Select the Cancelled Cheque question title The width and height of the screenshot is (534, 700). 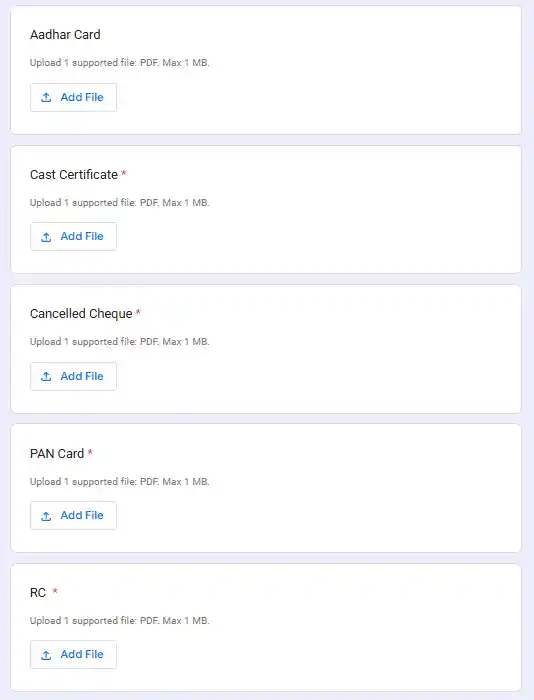pos(81,314)
